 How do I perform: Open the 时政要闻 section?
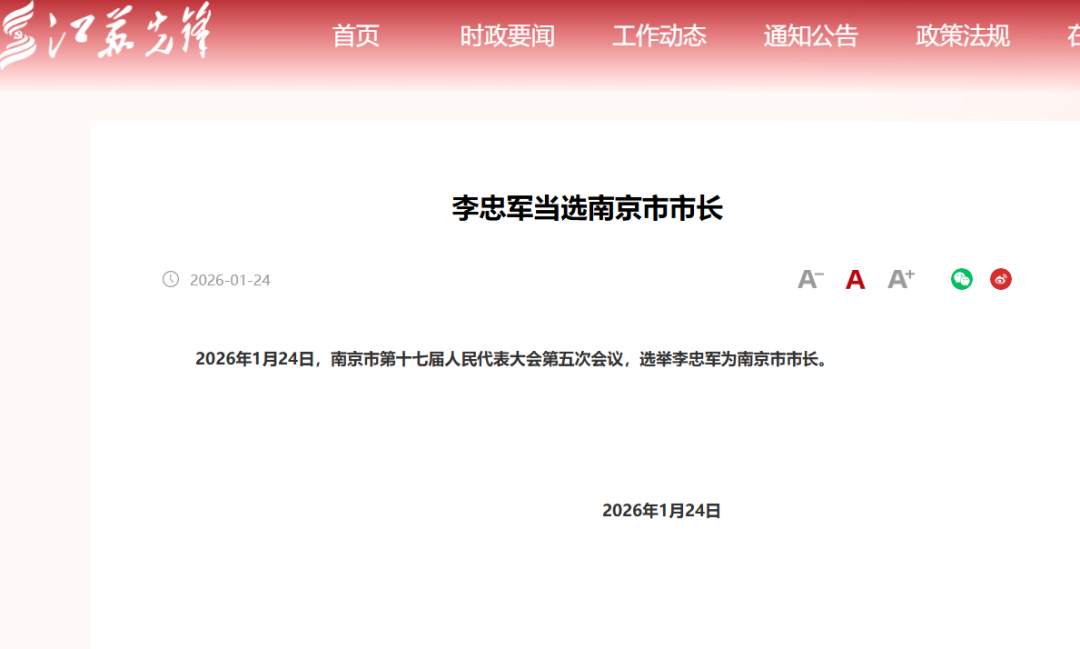[x=507, y=36]
